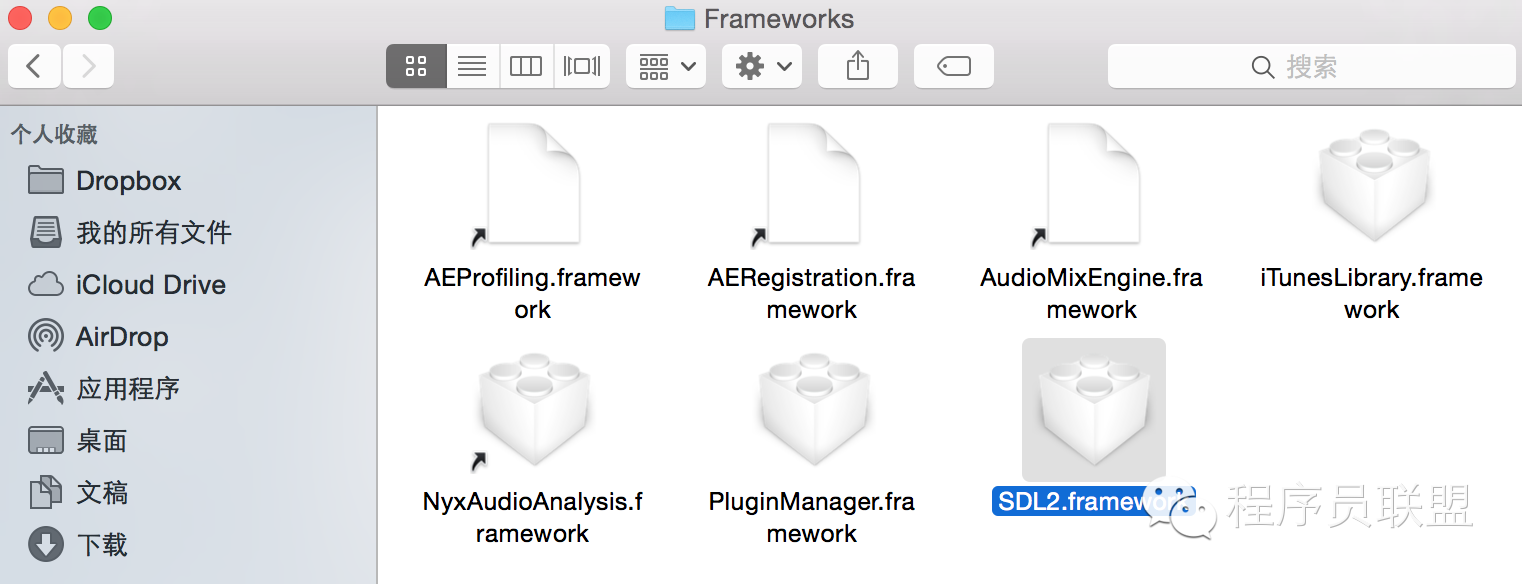
Task: Focus the 搜索 search field
Action: tap(1311, 66)
